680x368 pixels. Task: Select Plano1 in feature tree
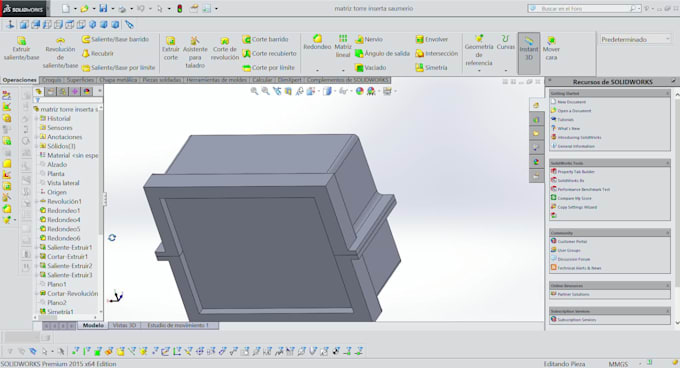[57, 284]
